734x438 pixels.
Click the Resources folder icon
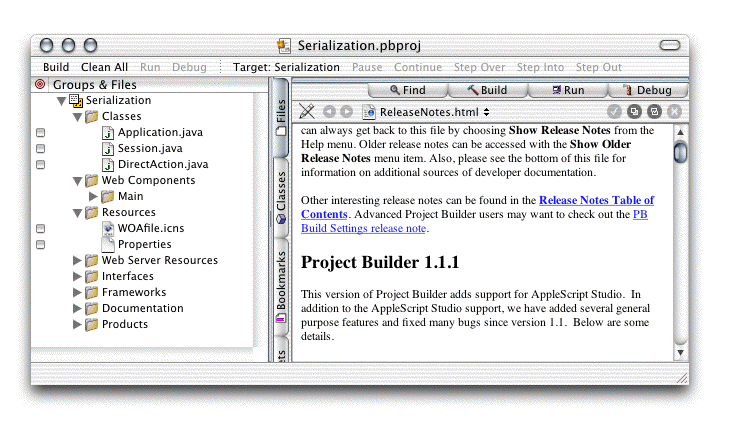click(92, 212)
